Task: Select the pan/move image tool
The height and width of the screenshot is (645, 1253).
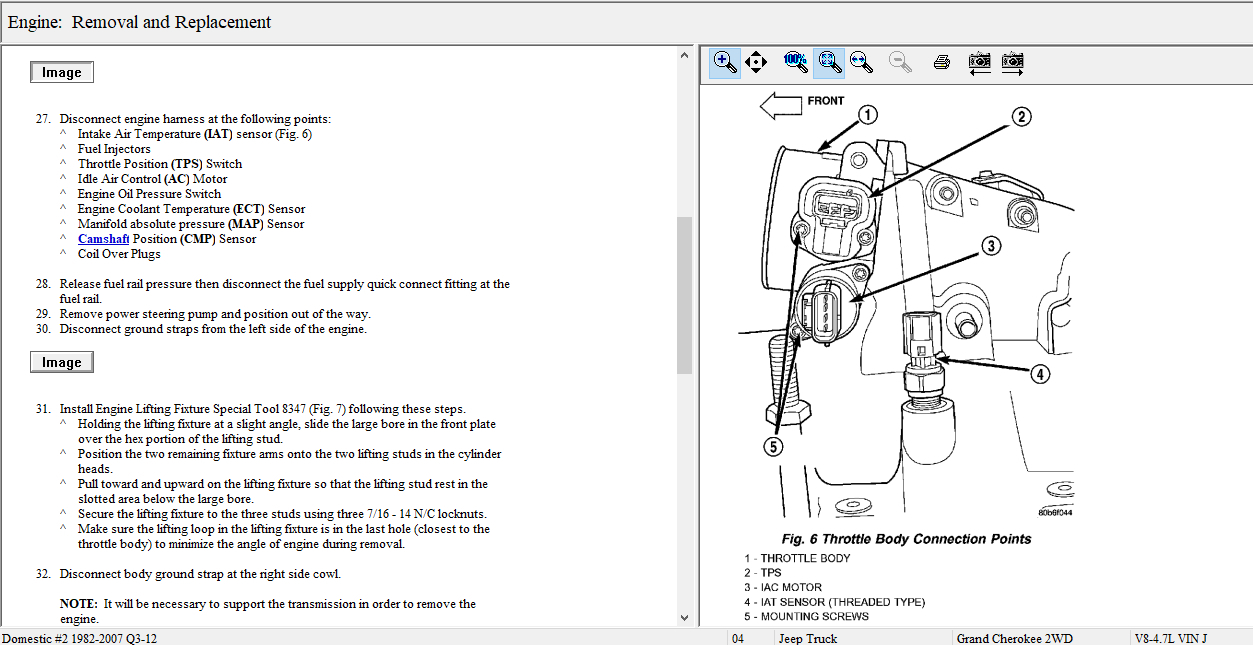Action: [x=756, y=62]
